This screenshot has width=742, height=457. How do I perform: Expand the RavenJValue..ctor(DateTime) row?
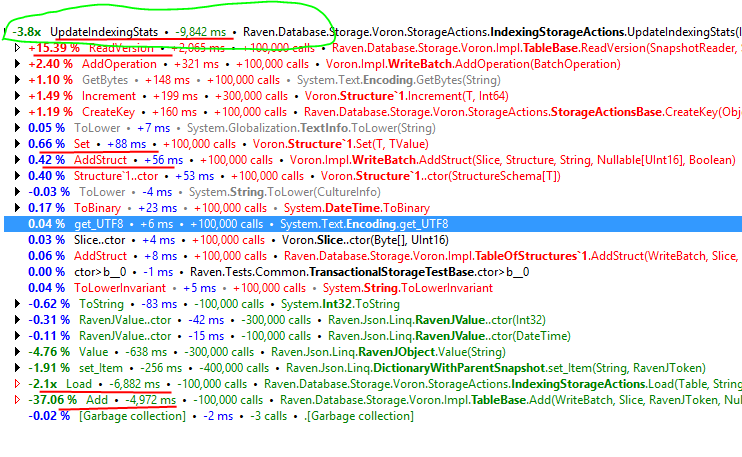[17, 336]
